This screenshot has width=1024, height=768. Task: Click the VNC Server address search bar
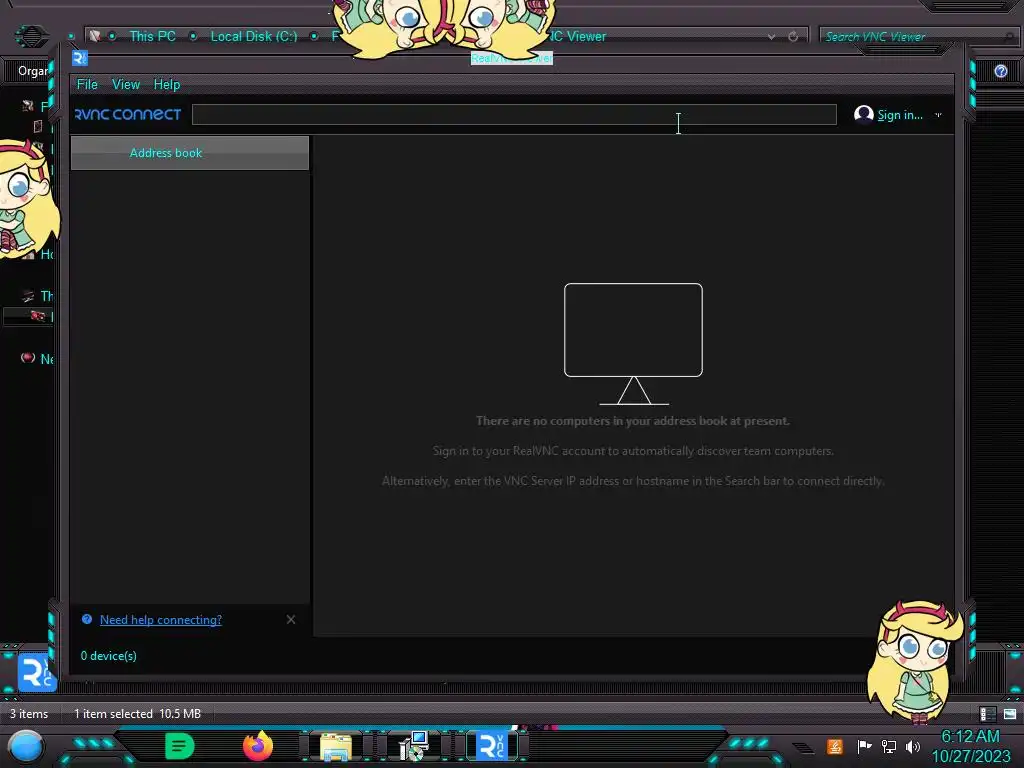[514, 114]
